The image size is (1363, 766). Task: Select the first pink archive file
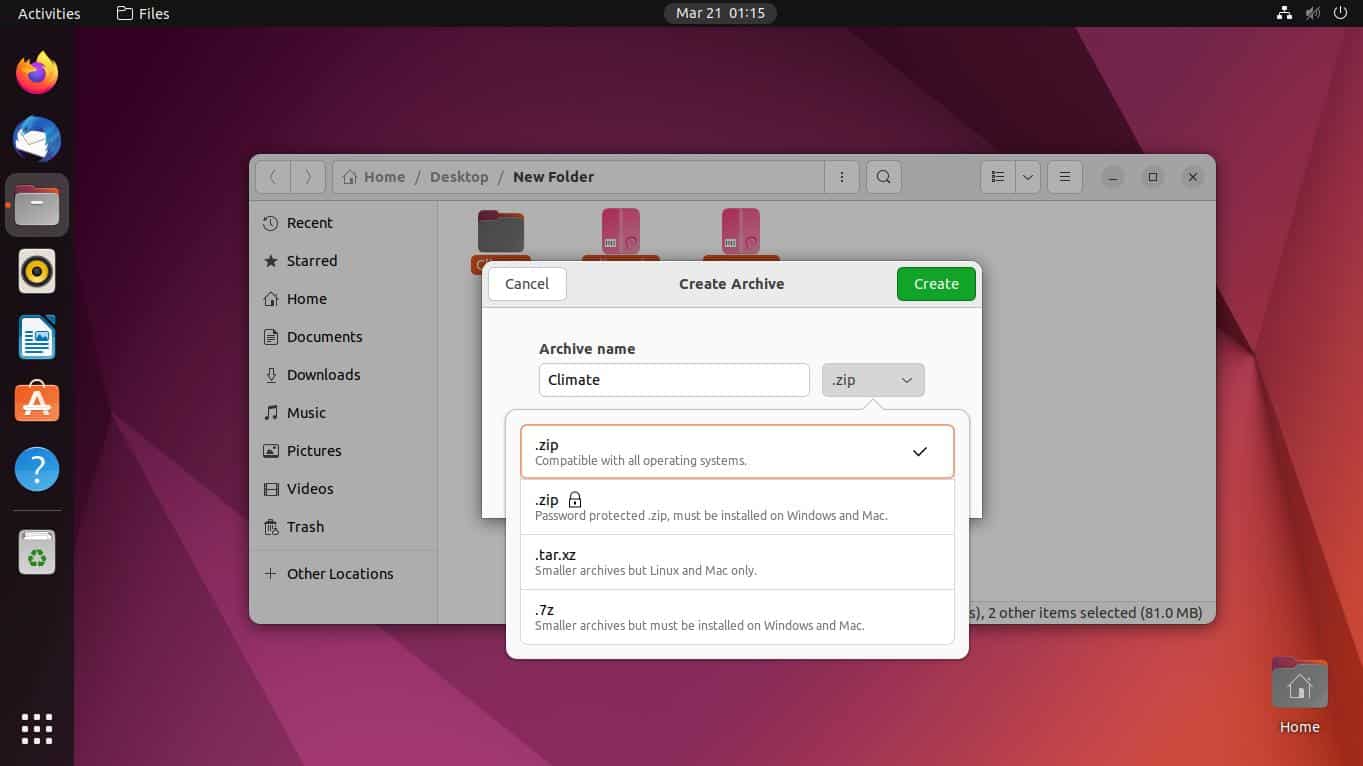[x=621, y=231]
